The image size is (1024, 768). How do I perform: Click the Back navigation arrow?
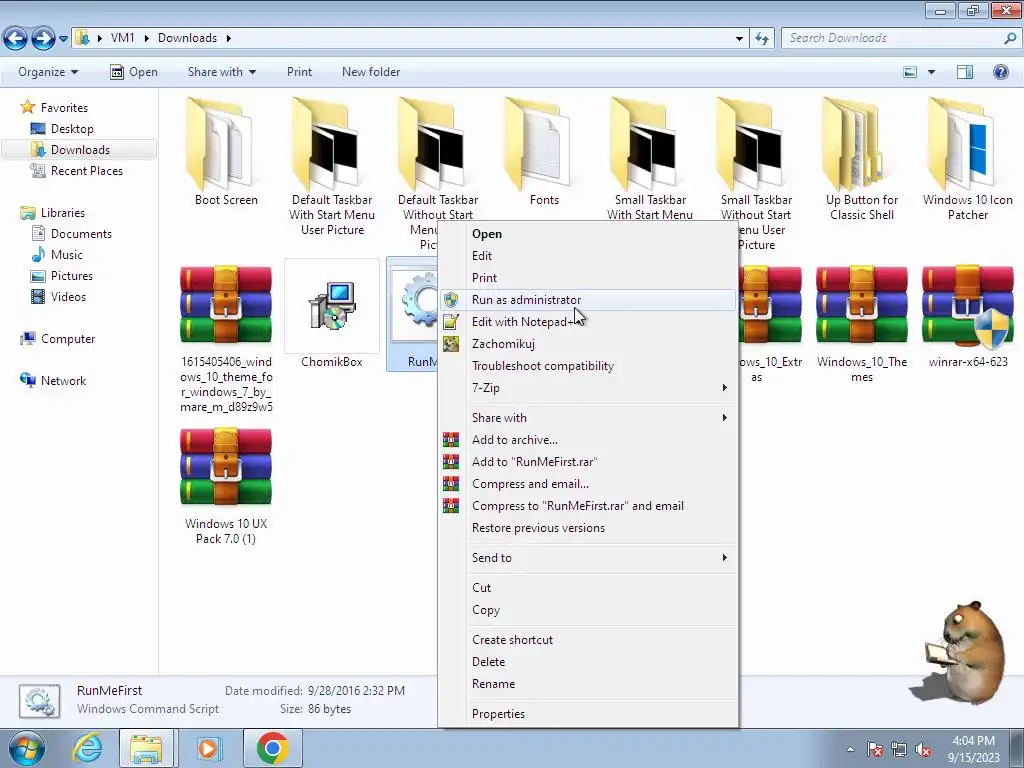[16, 39]
